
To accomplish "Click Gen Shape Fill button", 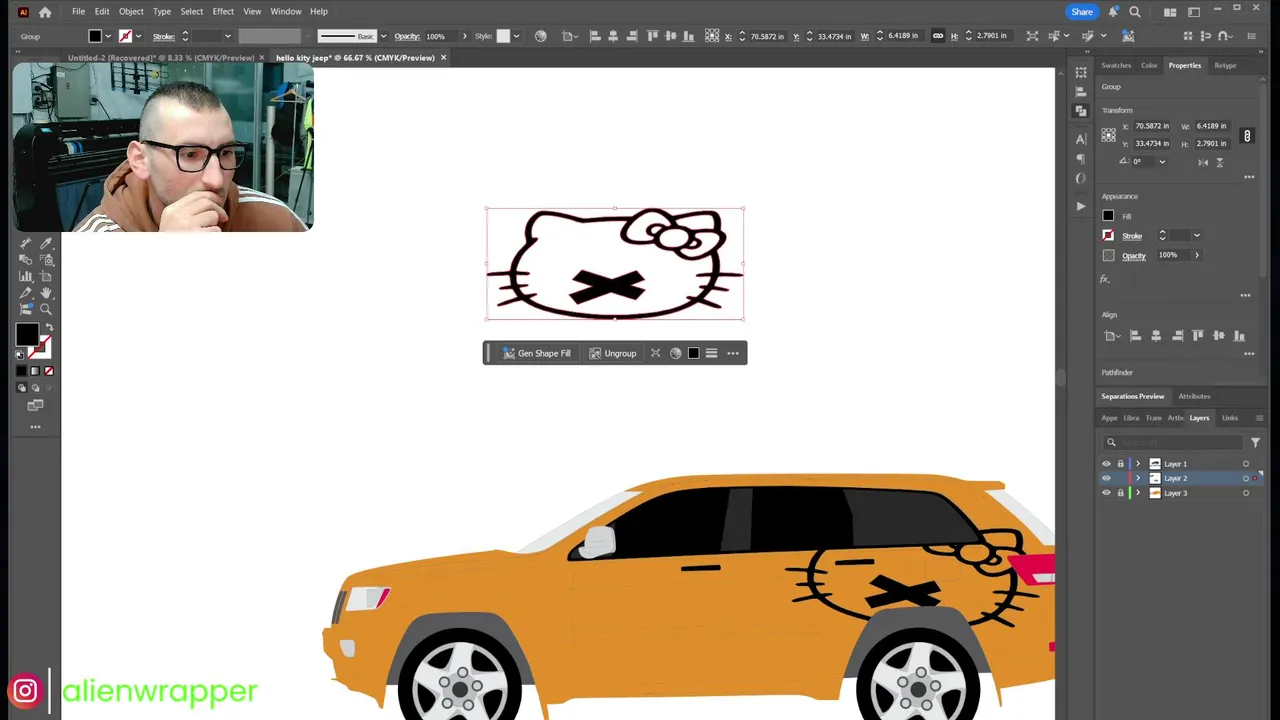I will click(x=537, y=353).
